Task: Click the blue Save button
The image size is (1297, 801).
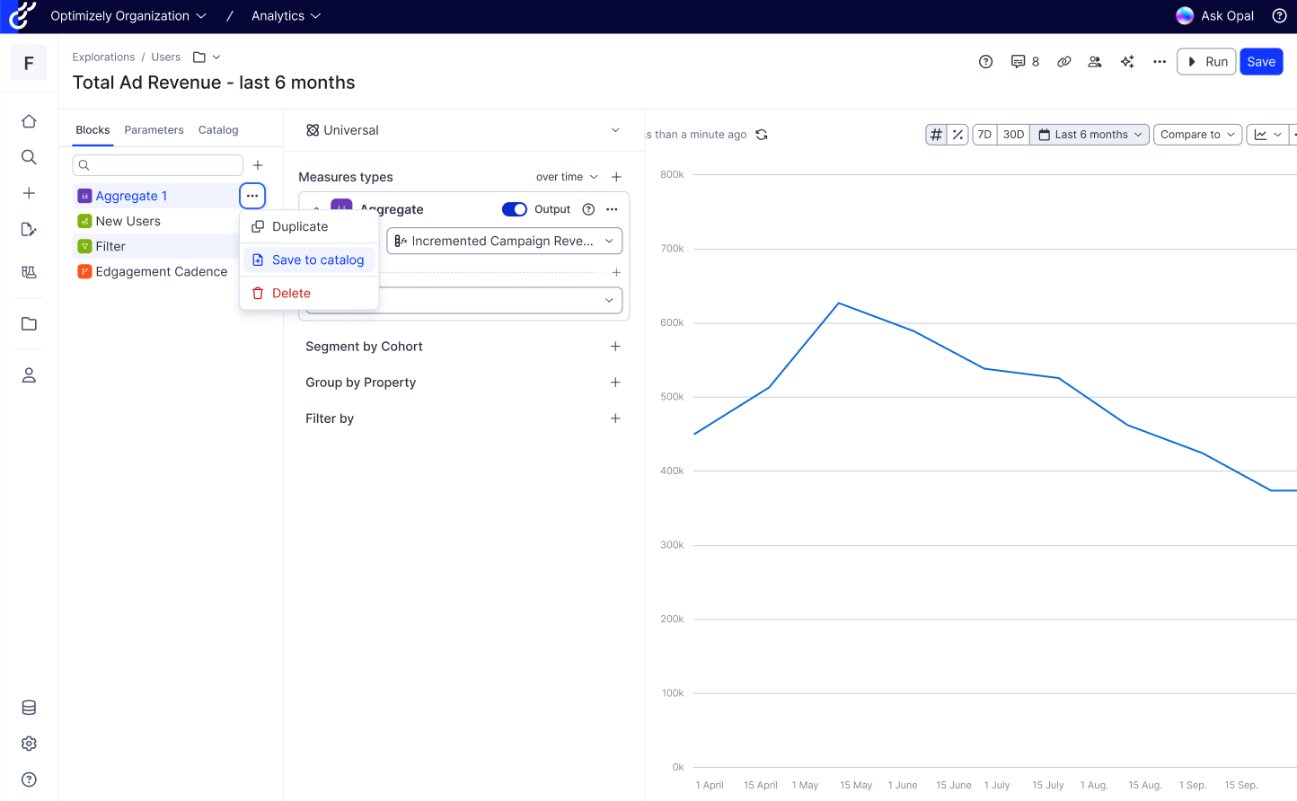Action: coord(1261,62)
